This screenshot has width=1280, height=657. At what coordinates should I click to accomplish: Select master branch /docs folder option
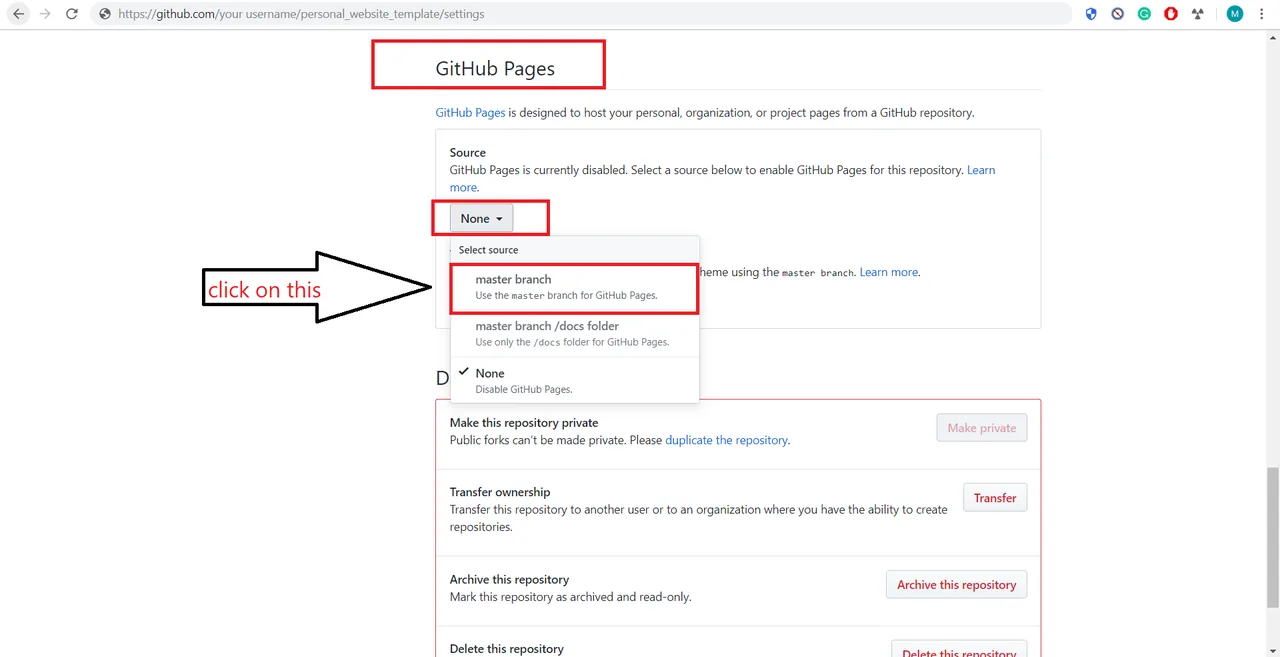click(x=574, y=334)
